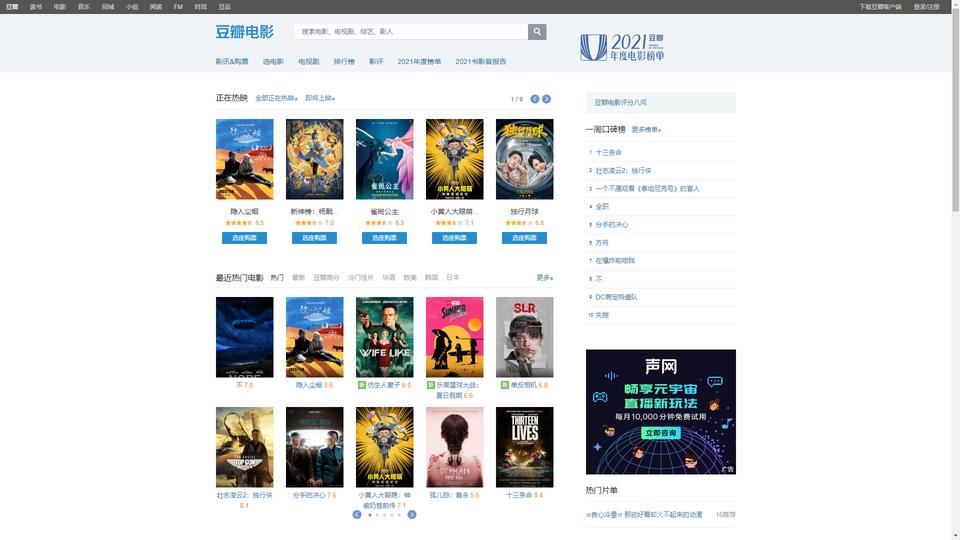Open 音乐 in top bar
This screenshot has height=540, width=960.
84,7
